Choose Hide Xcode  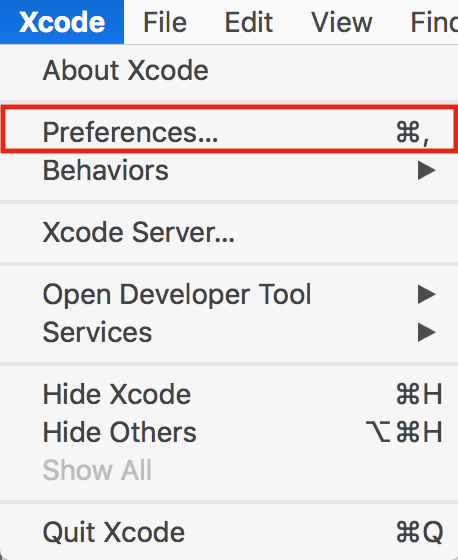[x=229, y=394]
